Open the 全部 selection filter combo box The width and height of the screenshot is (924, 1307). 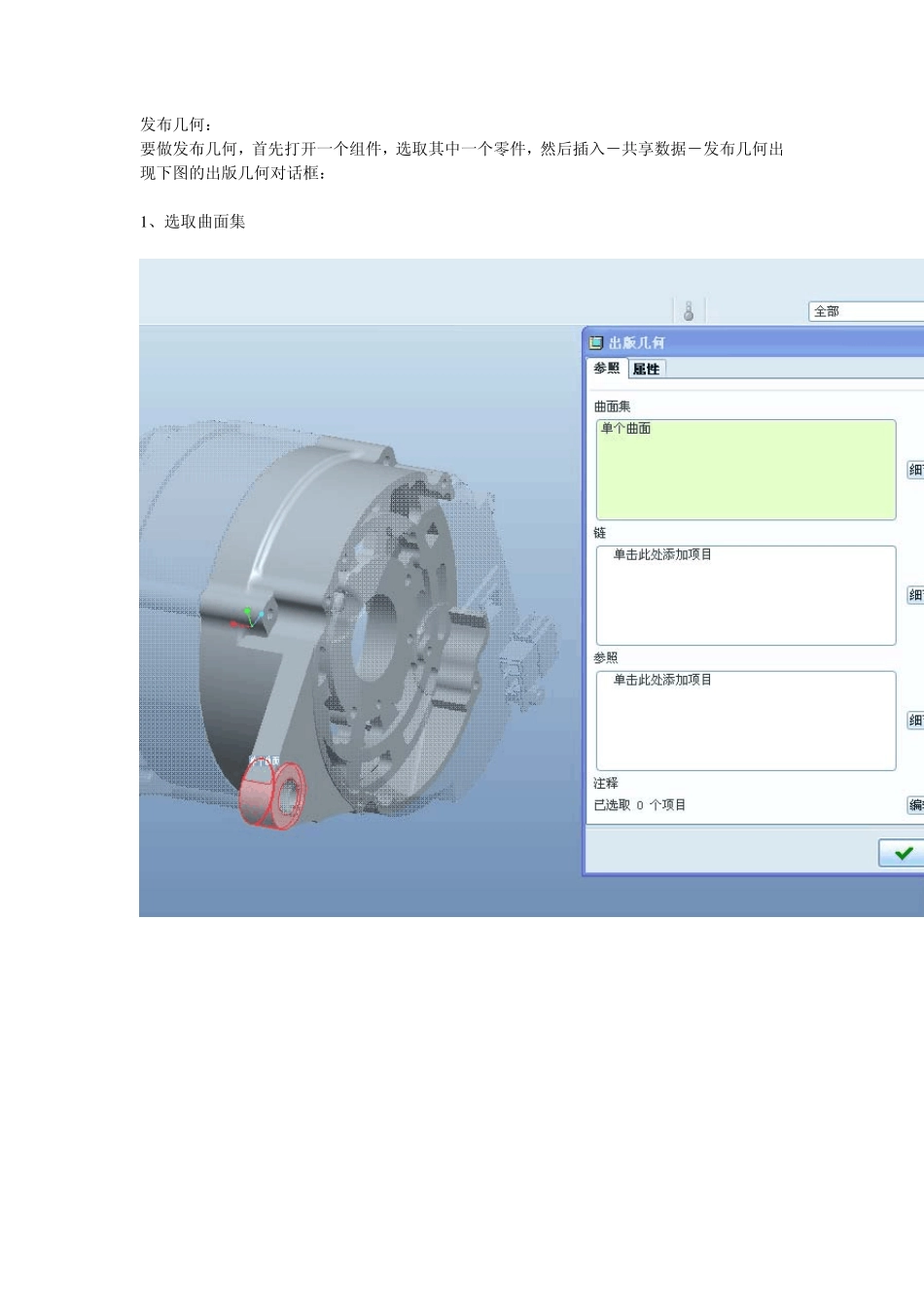(866, 311)
